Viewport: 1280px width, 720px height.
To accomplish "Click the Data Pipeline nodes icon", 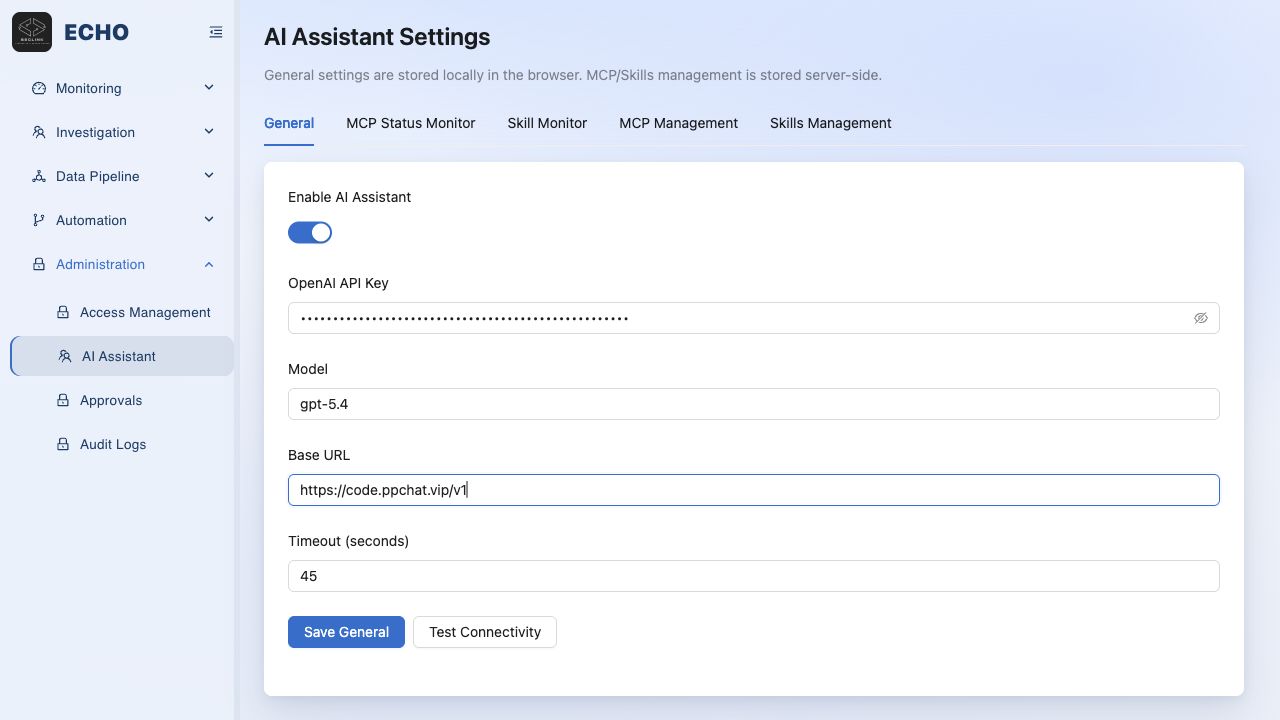I will point(39,176).
